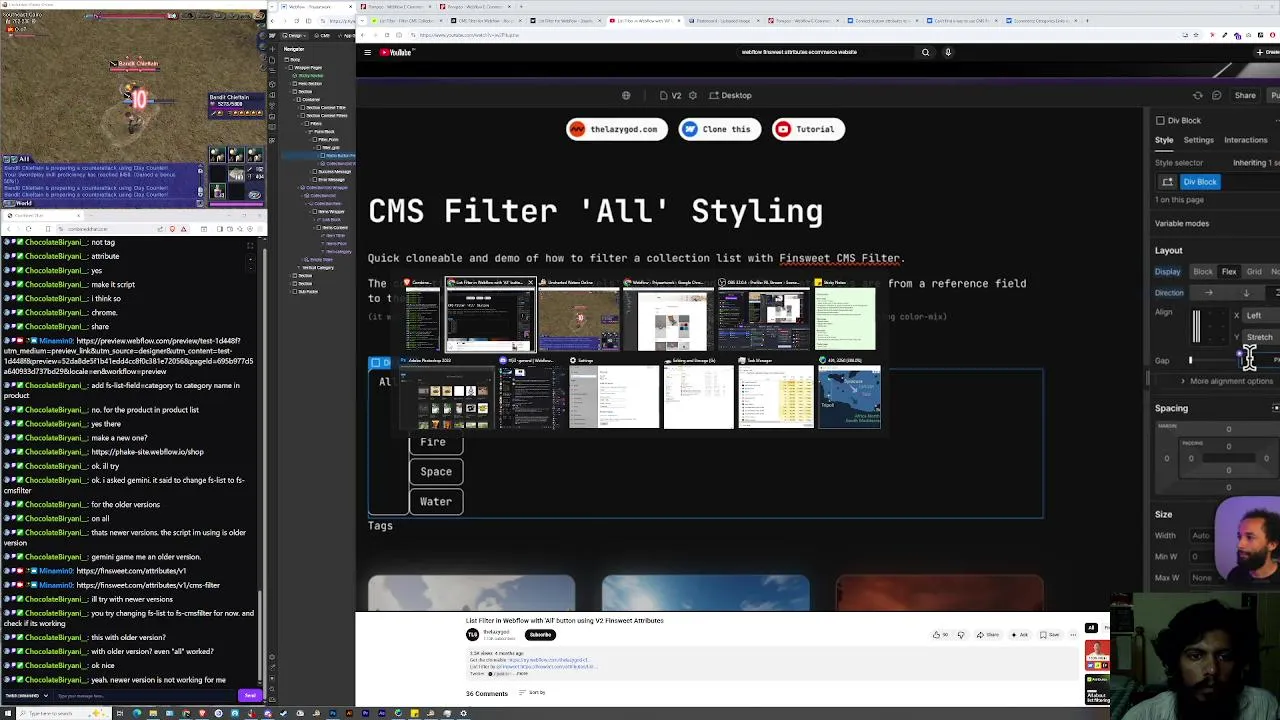Click the All chip in recommendations
The image size is (1280, 720).
pos(1091,628)
